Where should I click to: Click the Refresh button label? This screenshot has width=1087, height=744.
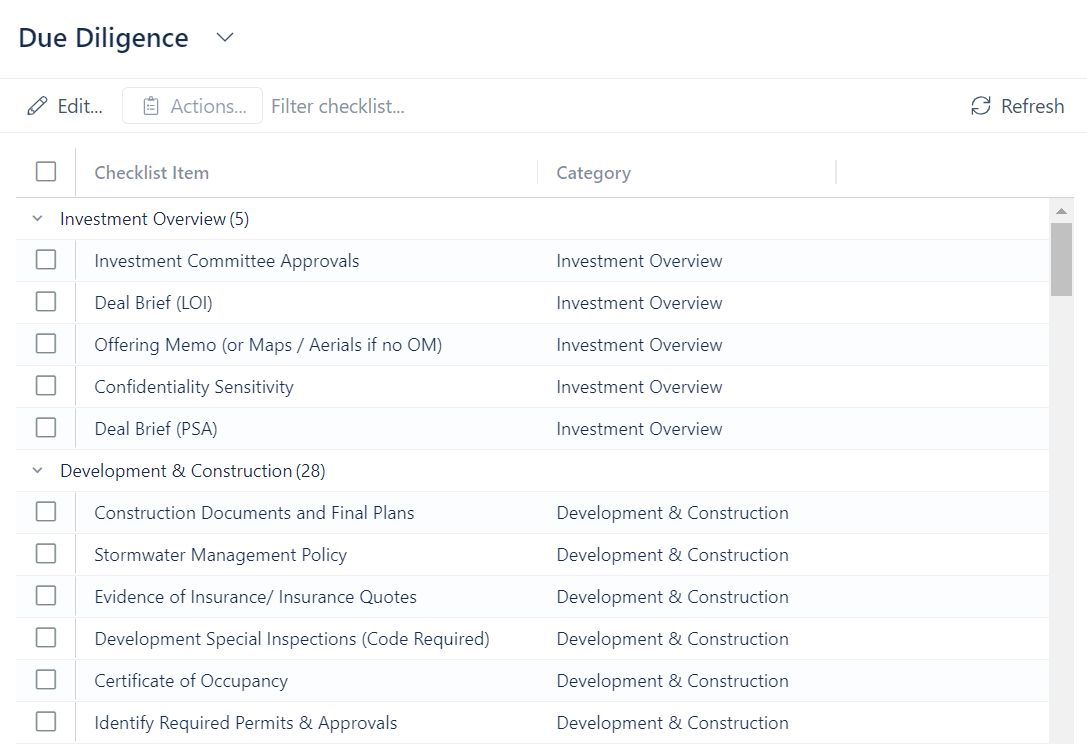pyautogui.click(x=1032, y=106)
